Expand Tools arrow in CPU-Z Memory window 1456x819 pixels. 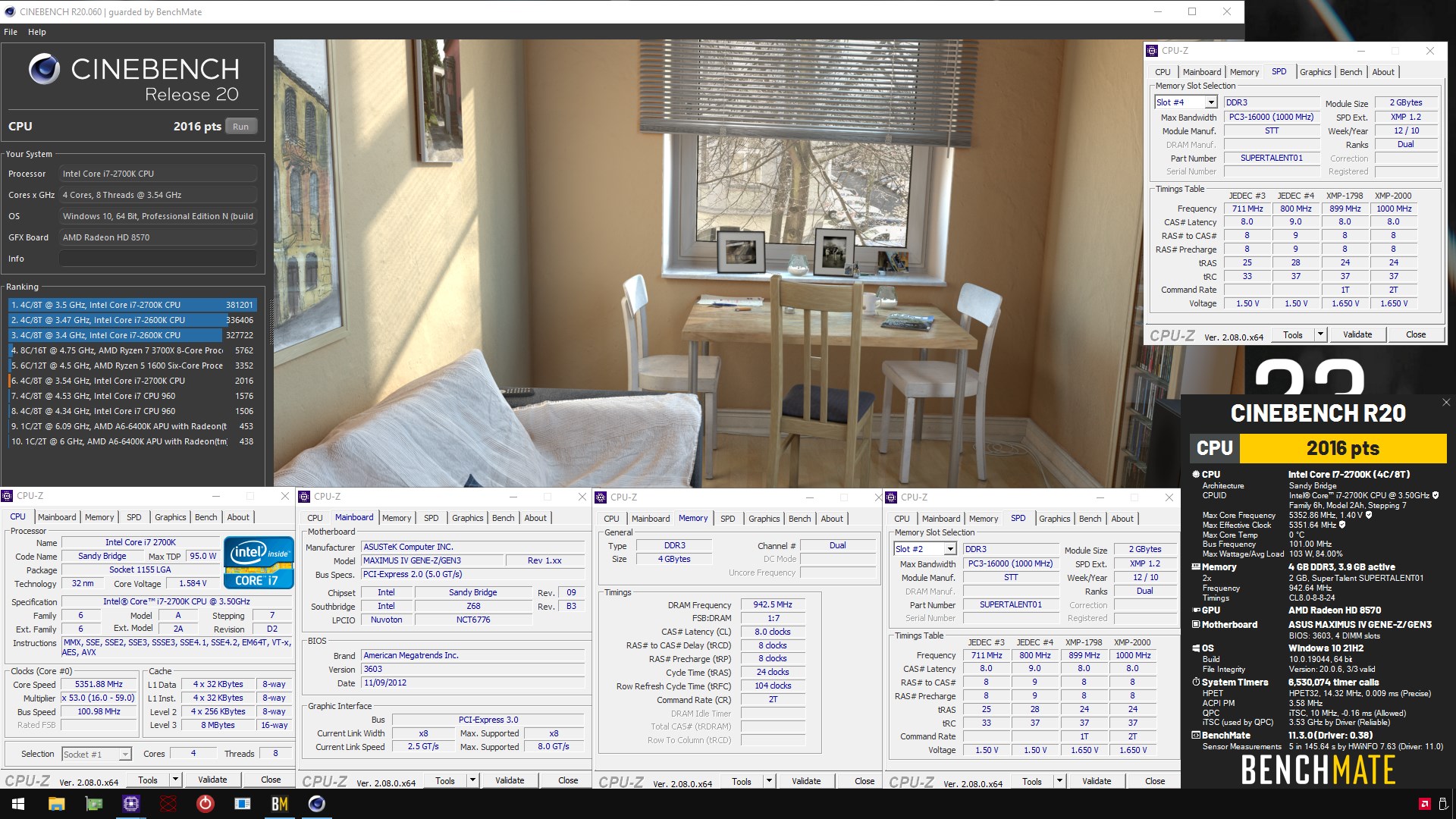click(x=768, y=781)
